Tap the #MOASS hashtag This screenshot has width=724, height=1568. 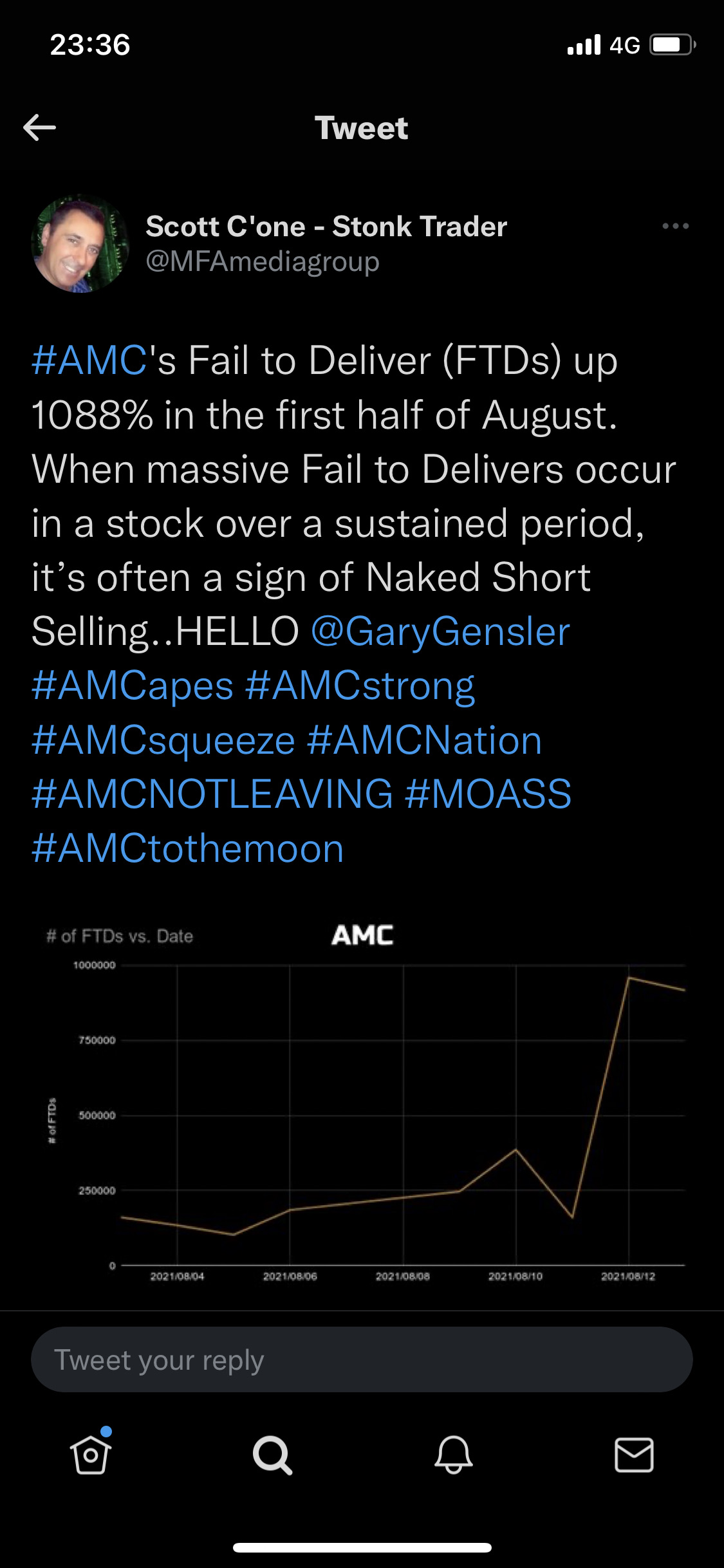point(488,794)
